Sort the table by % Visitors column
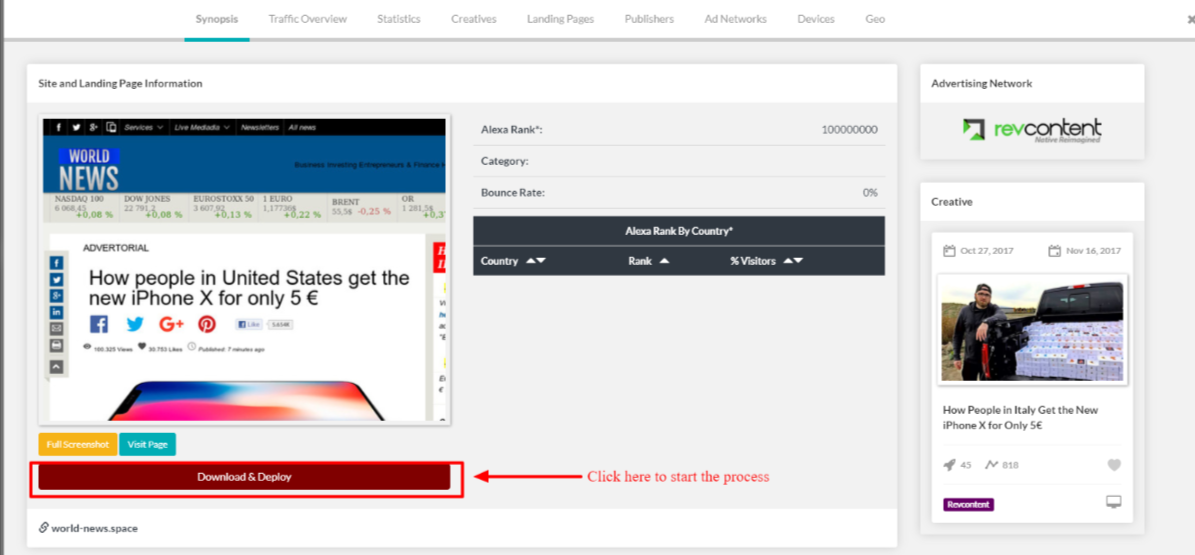This screenshot has width=1195, height=555. point(767,261)
